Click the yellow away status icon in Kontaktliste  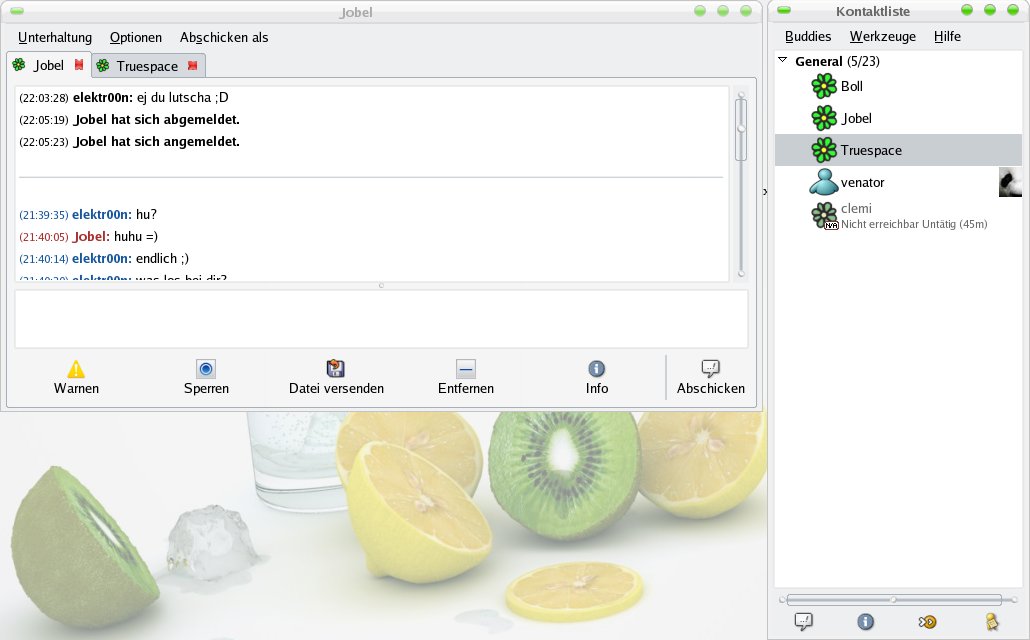pyautogui.click(x=991, y=622)
